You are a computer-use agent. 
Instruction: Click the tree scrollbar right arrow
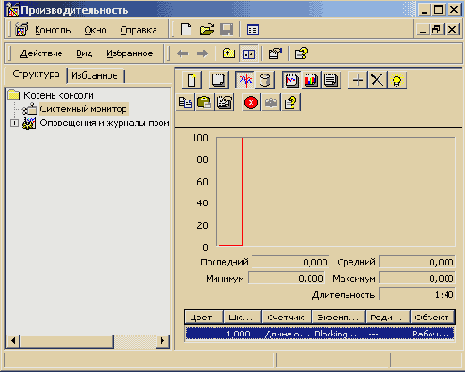[x=163, y=341]
